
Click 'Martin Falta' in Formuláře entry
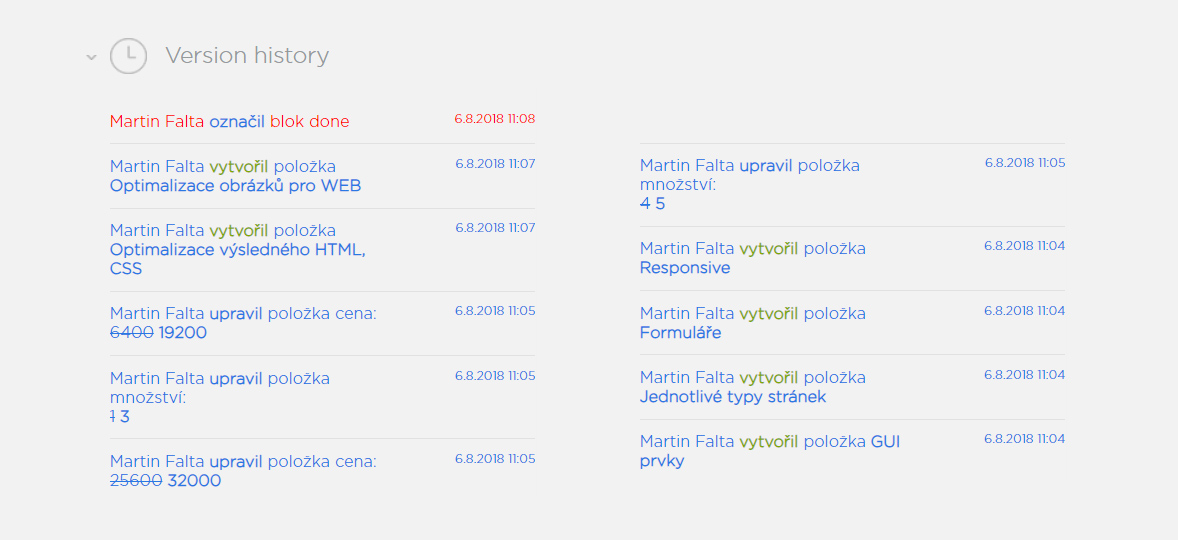[x=687, y=313]
